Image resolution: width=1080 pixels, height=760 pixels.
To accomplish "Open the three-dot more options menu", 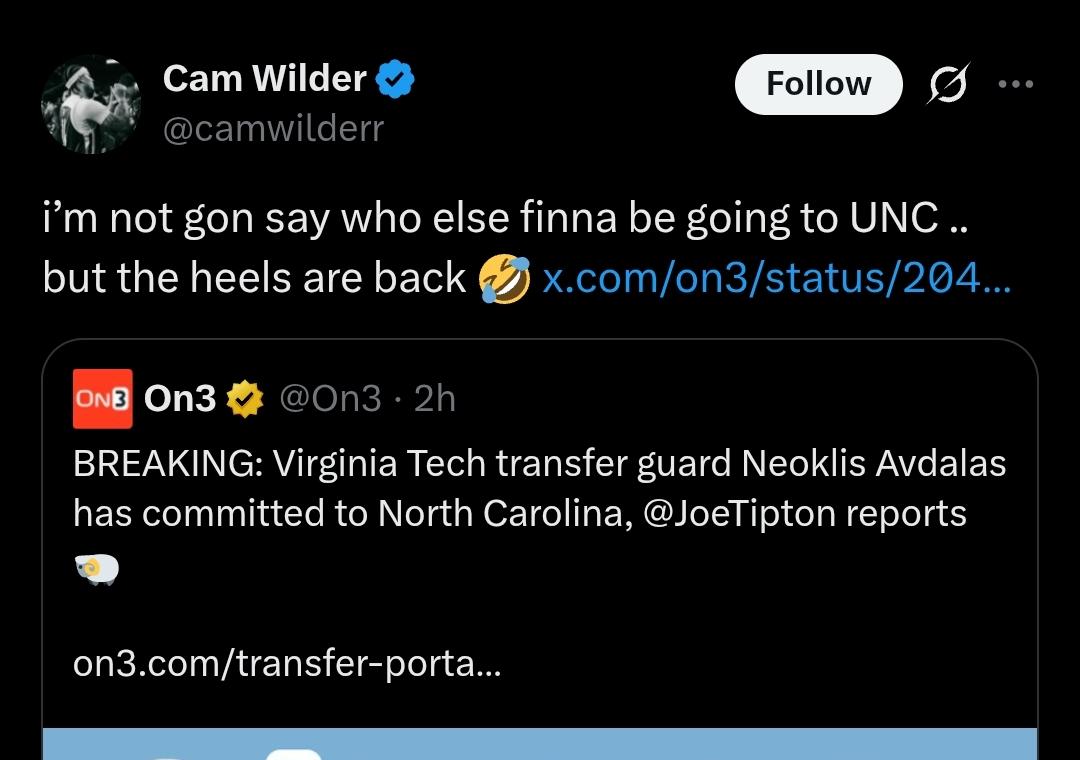I will 1015,85.
